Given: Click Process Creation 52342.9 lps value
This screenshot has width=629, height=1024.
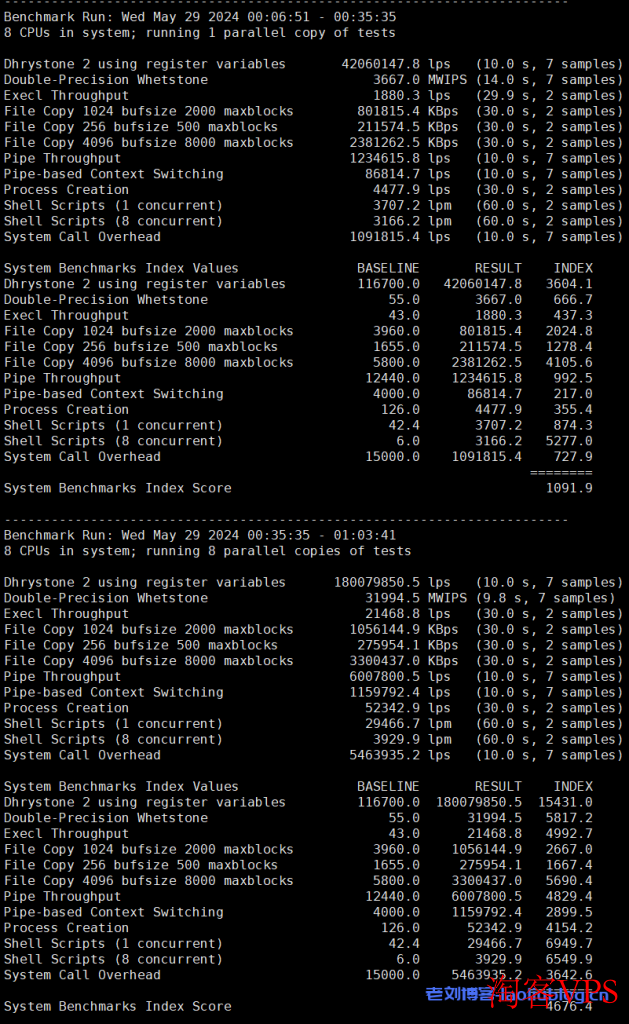Looking at the screenshot, I should coord(408,708).
